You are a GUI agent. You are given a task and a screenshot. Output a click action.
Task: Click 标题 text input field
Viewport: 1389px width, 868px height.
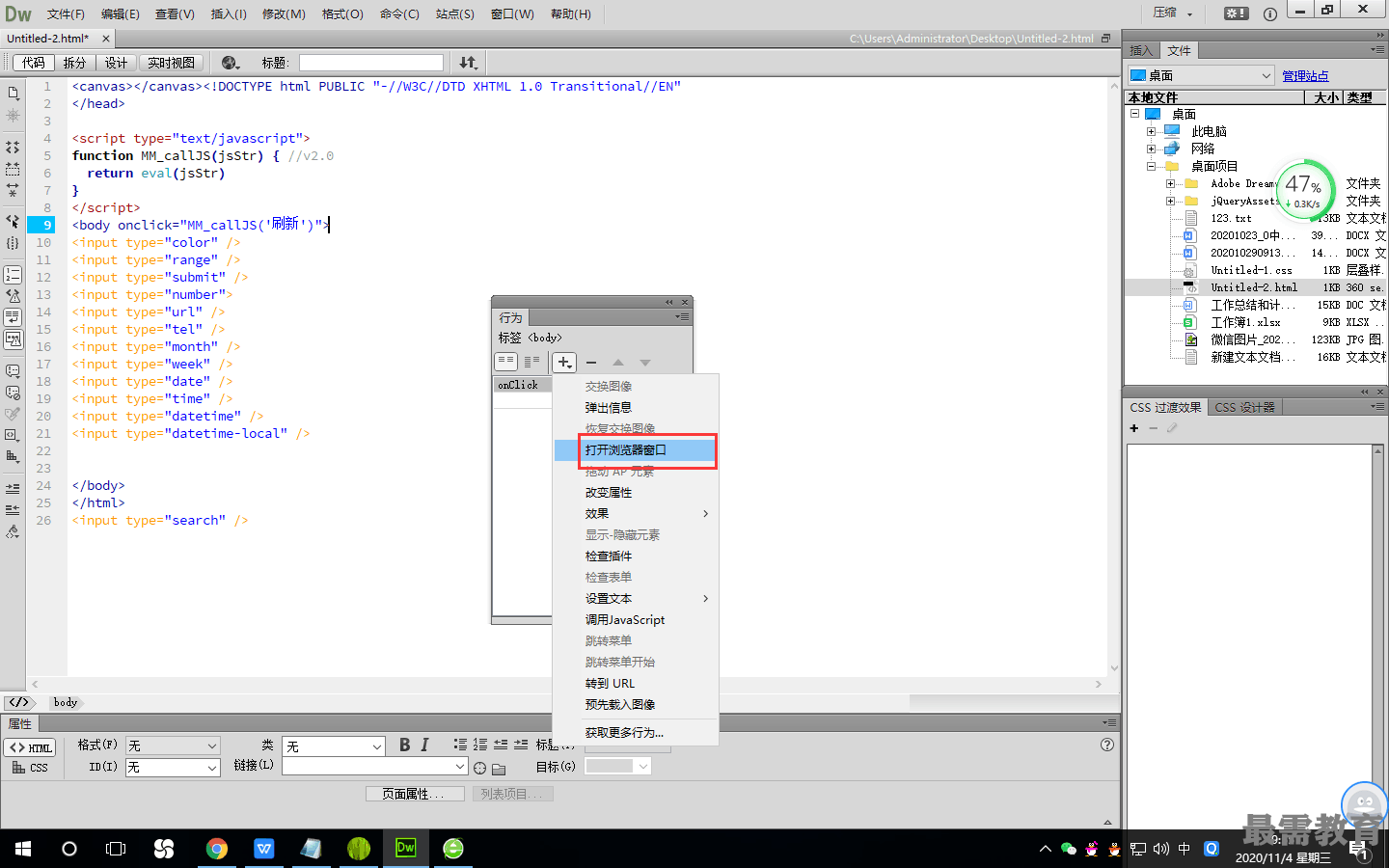click(371, 63)
